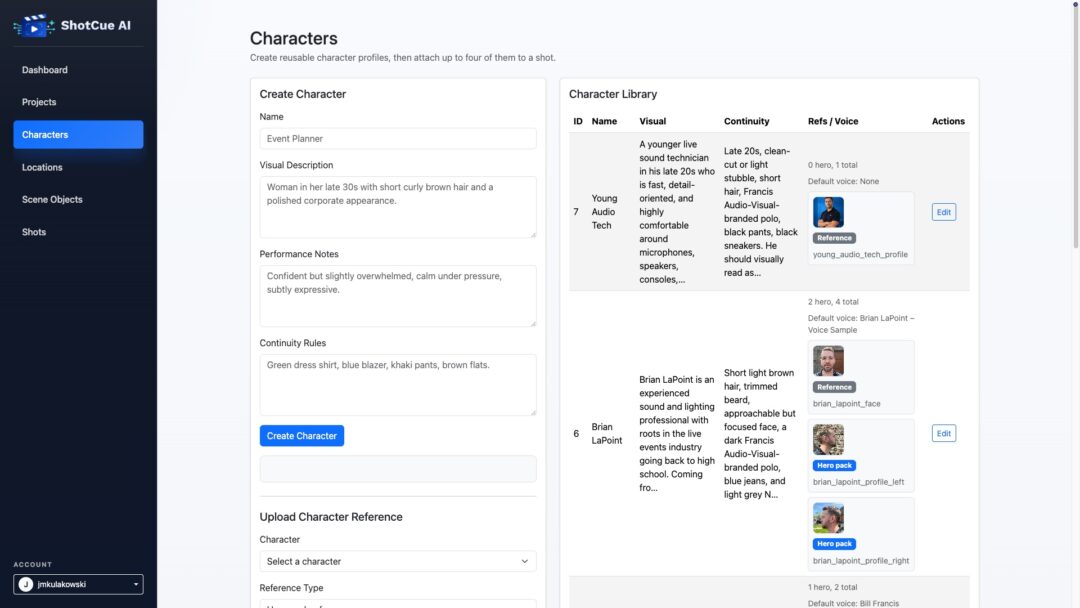Click the Continuity column header

point(746,121)
